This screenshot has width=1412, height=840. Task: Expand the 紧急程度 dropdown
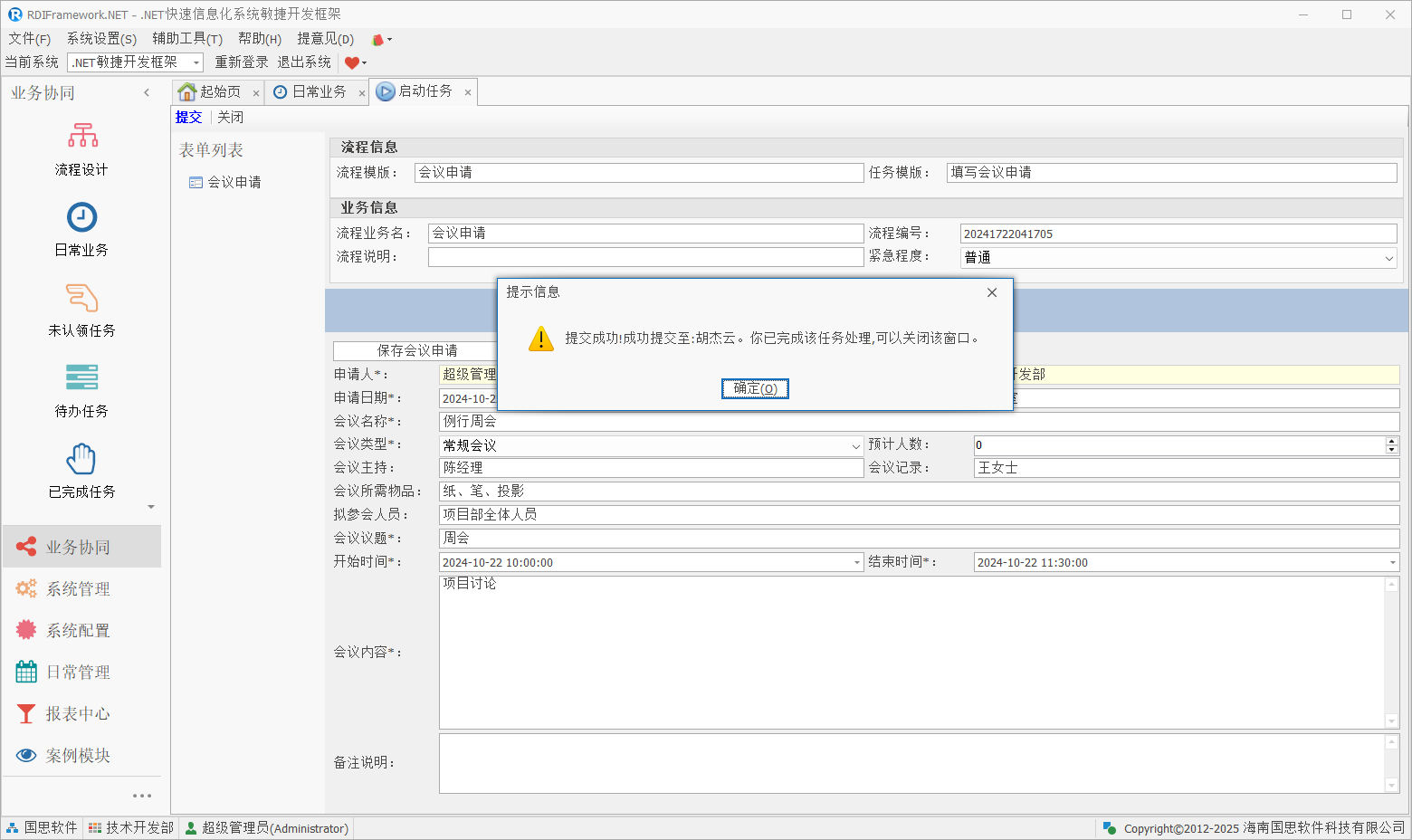tap(1389, 258)
